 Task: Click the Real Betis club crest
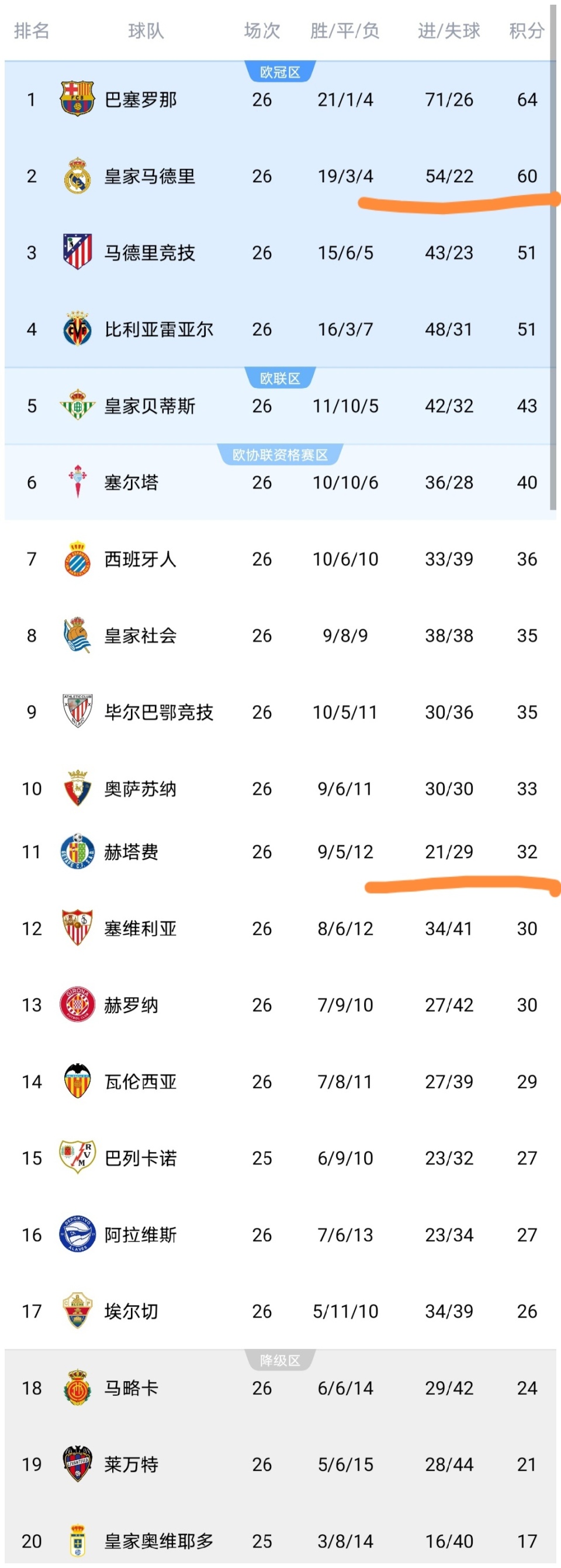click(x=77, y=405)
